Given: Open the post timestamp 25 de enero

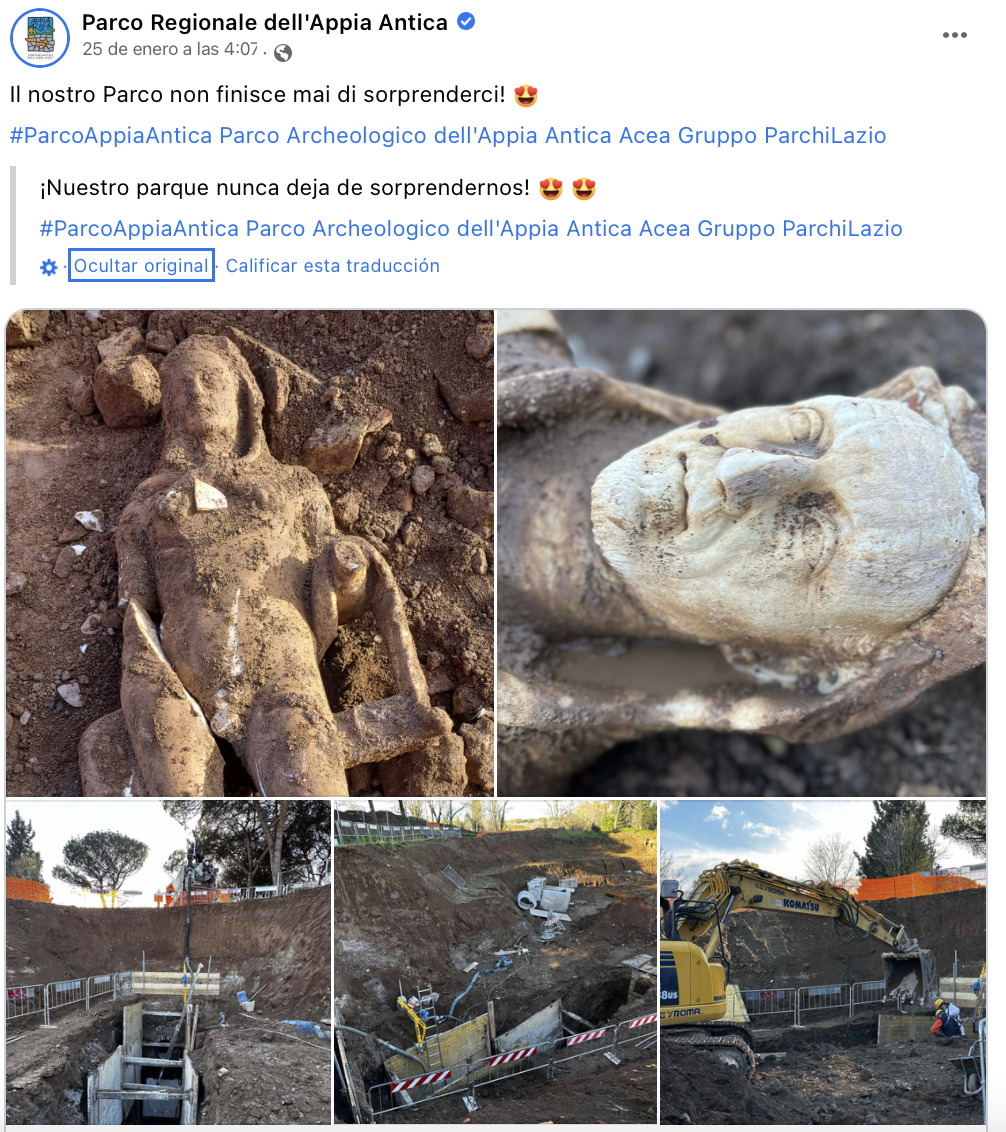Looking at the screenshot, I should coord(170,49).
